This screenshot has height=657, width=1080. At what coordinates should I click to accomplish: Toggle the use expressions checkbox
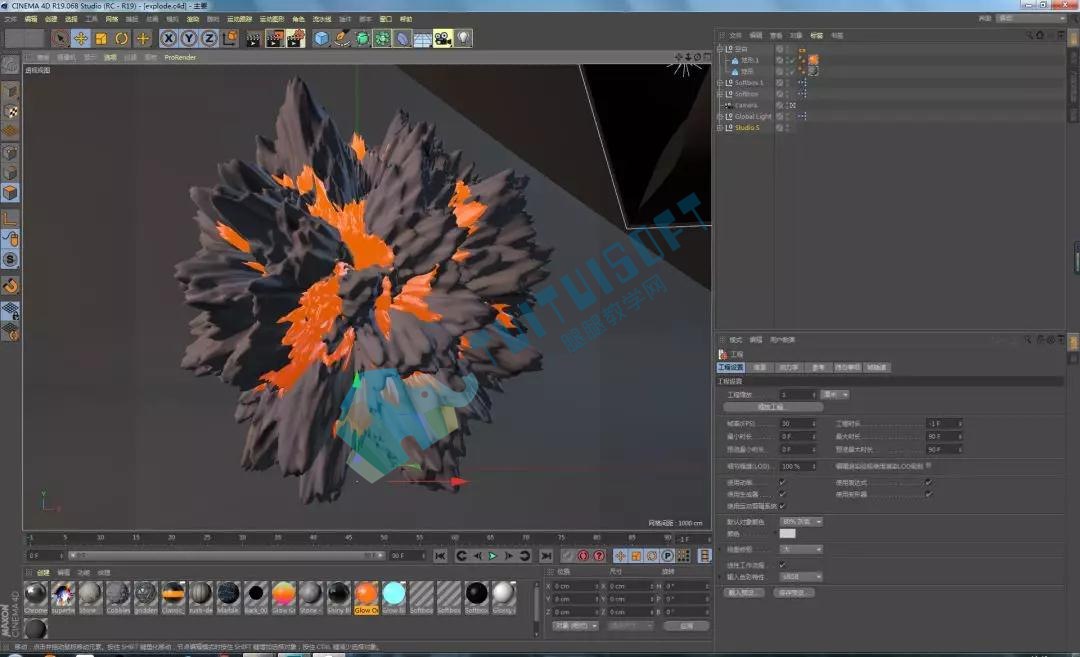(929, 482)
